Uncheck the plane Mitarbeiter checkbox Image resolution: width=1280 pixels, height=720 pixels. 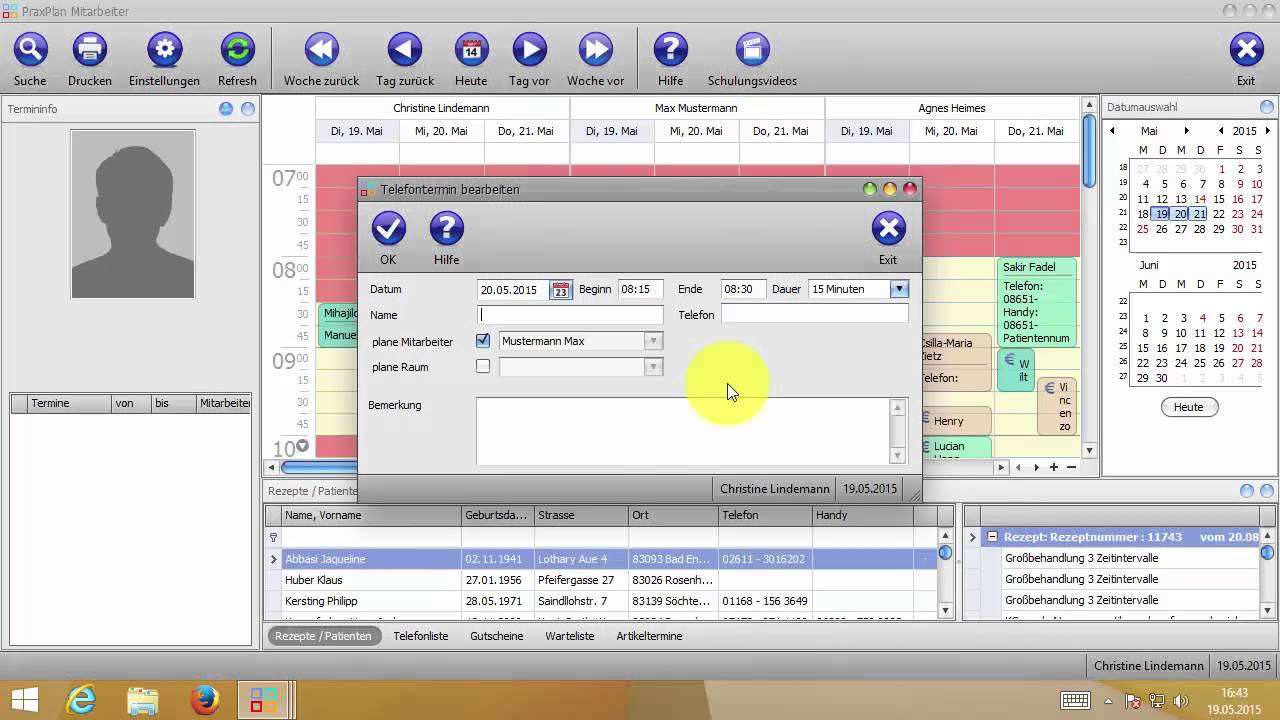pos(483,341)
